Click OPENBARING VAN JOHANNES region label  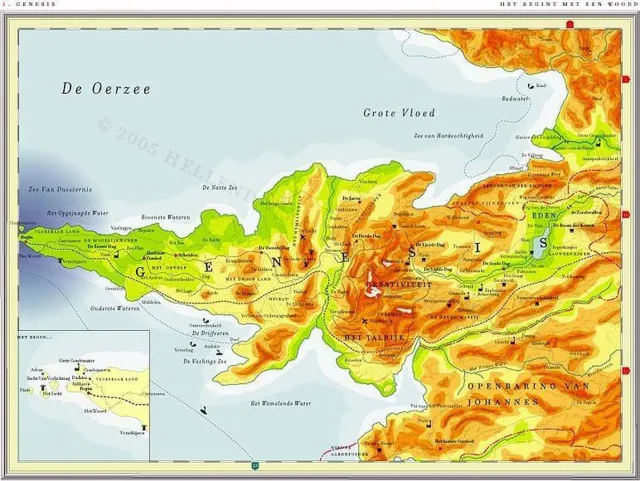coord(529,394)
